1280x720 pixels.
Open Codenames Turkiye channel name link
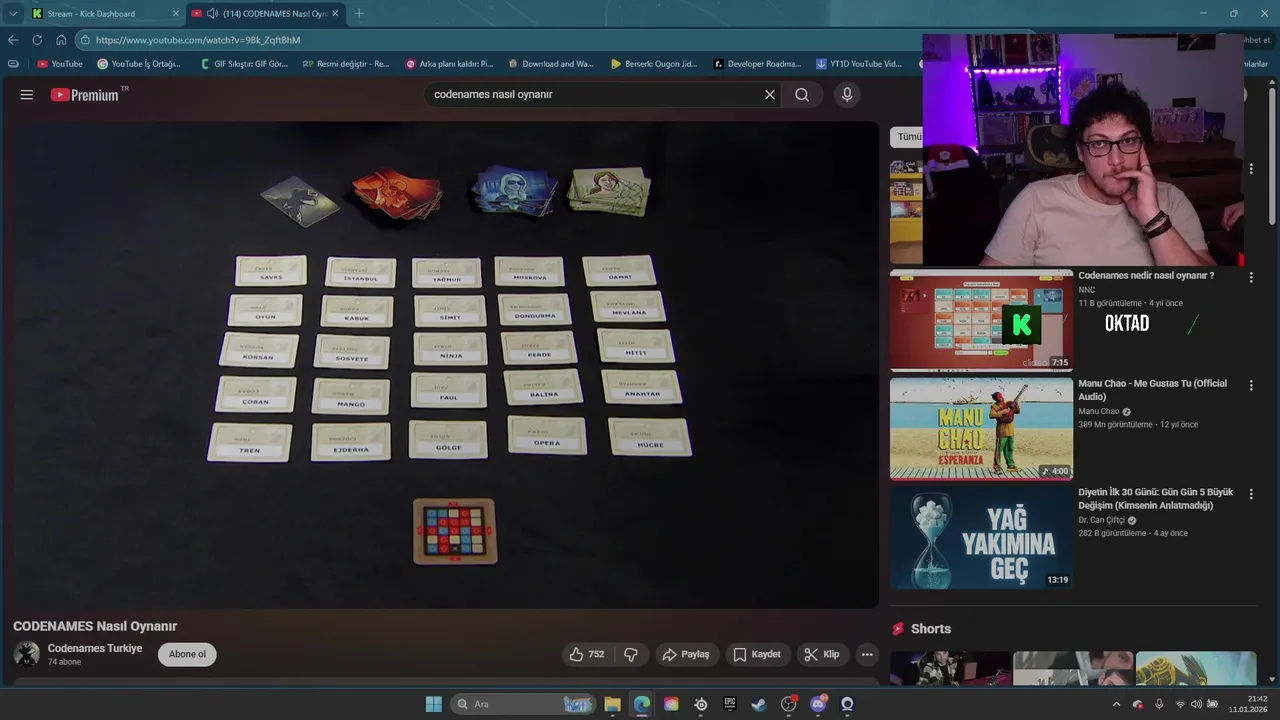pos(95,648)
